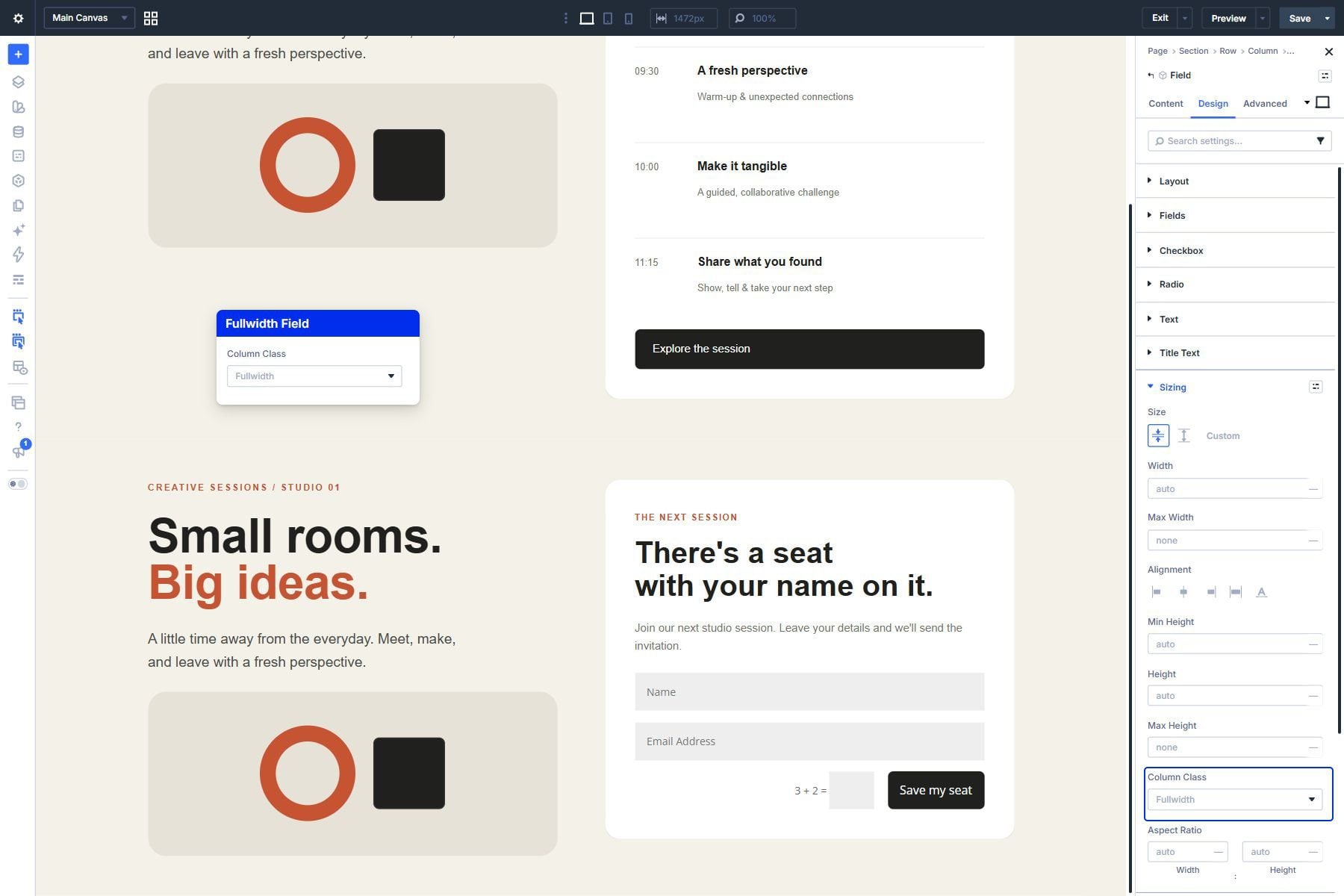Click the settings filter funnel icon
This screenshot has height=896, width=1344.
coord(1320,140)
